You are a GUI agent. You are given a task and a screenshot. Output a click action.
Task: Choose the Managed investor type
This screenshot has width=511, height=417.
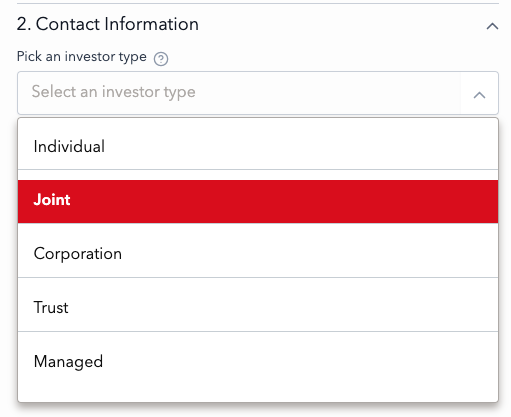point(258,361)
